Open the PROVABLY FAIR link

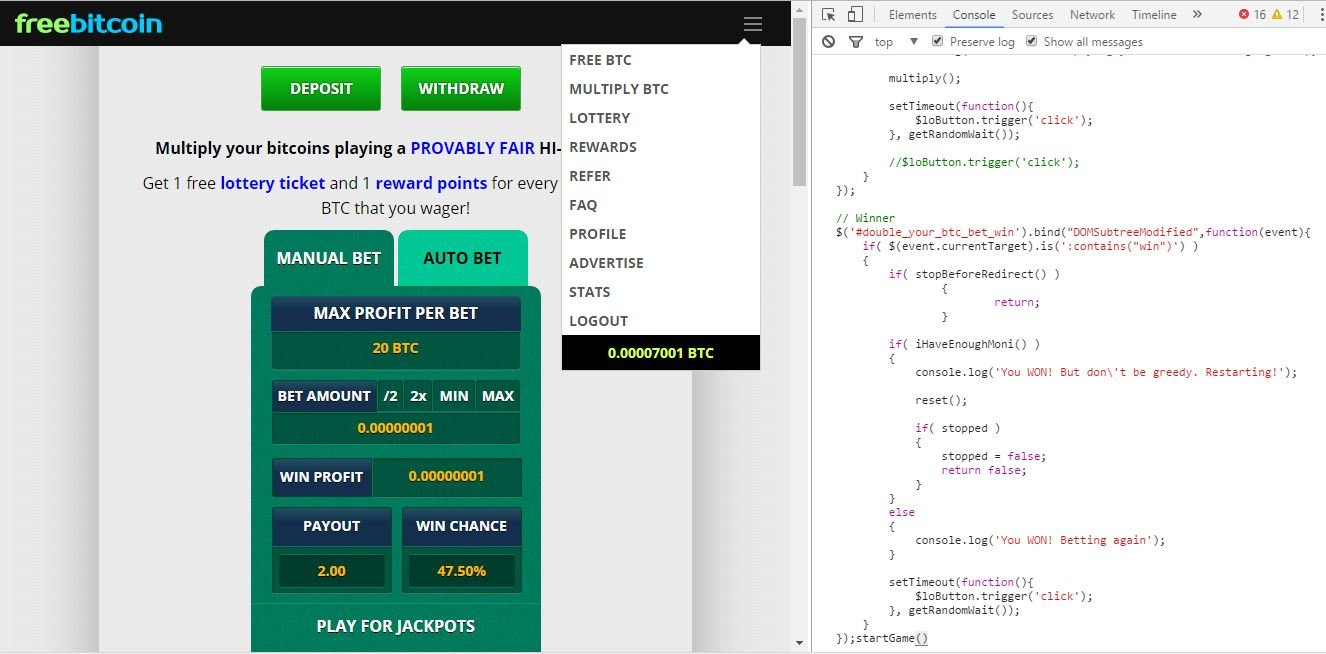tap(473, 148)
